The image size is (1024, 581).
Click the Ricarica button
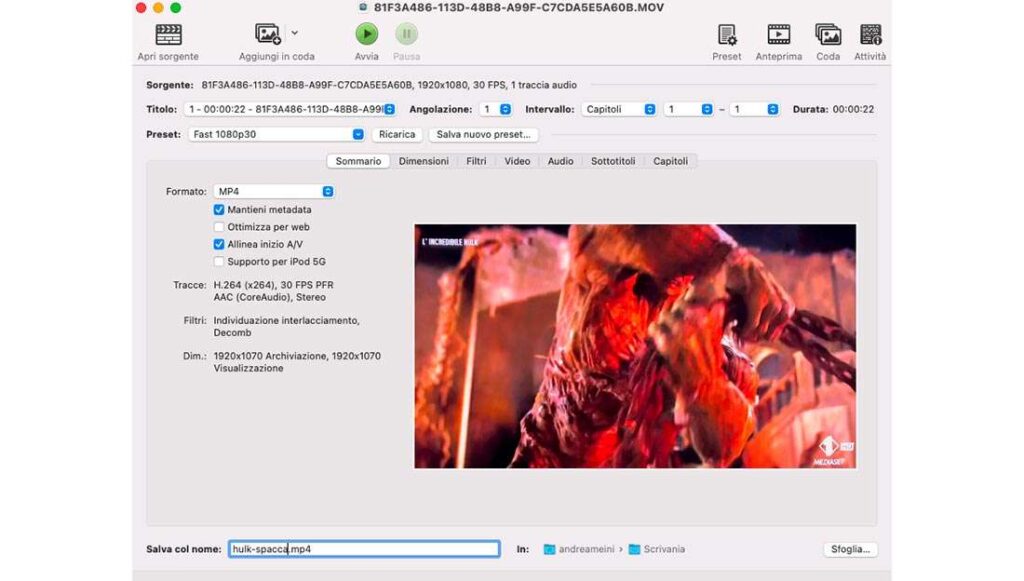click(x=397, y=134)
